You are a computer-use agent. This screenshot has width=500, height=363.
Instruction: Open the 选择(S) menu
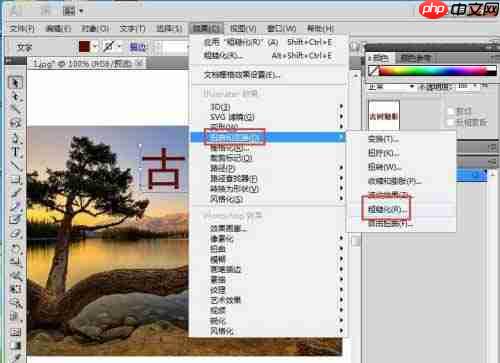[169, 28]
